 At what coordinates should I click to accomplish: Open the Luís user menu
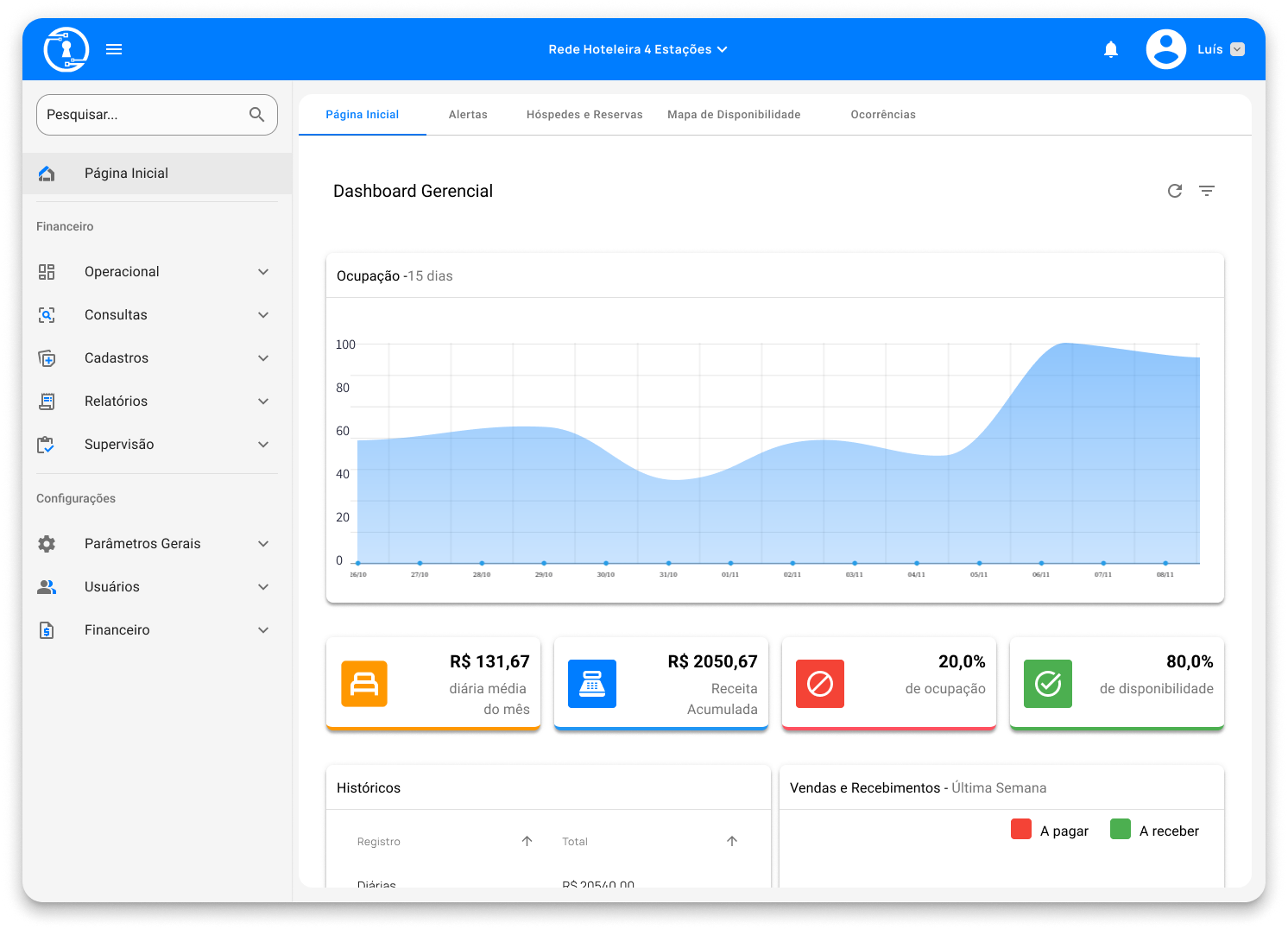coord(1237,49)
